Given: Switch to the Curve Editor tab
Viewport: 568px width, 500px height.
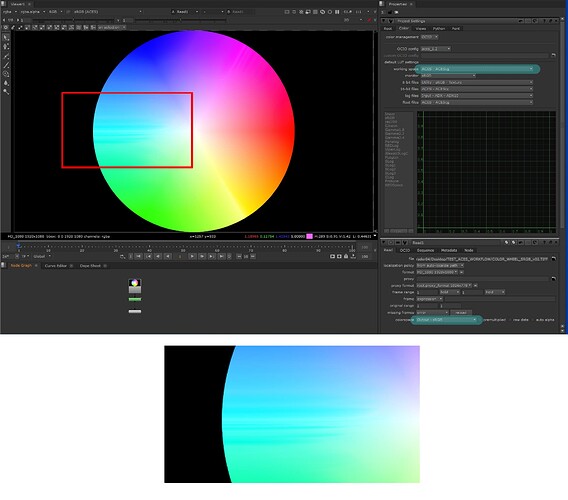Looking at the screenshot, I should (56, 266).
